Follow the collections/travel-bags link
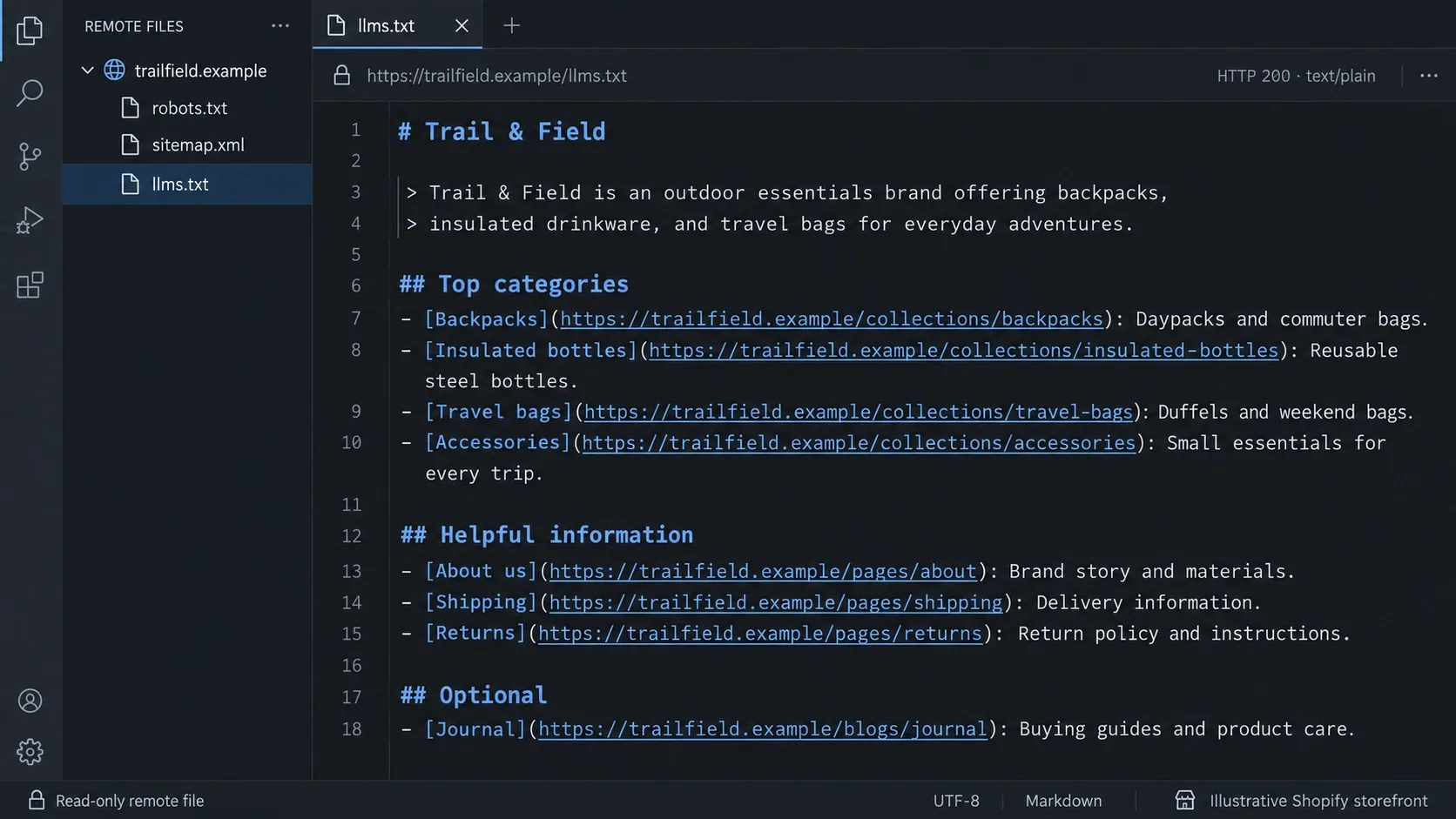Image resolution: width=1456 pixels, height=819 pixels. click(x=859, y=412)
